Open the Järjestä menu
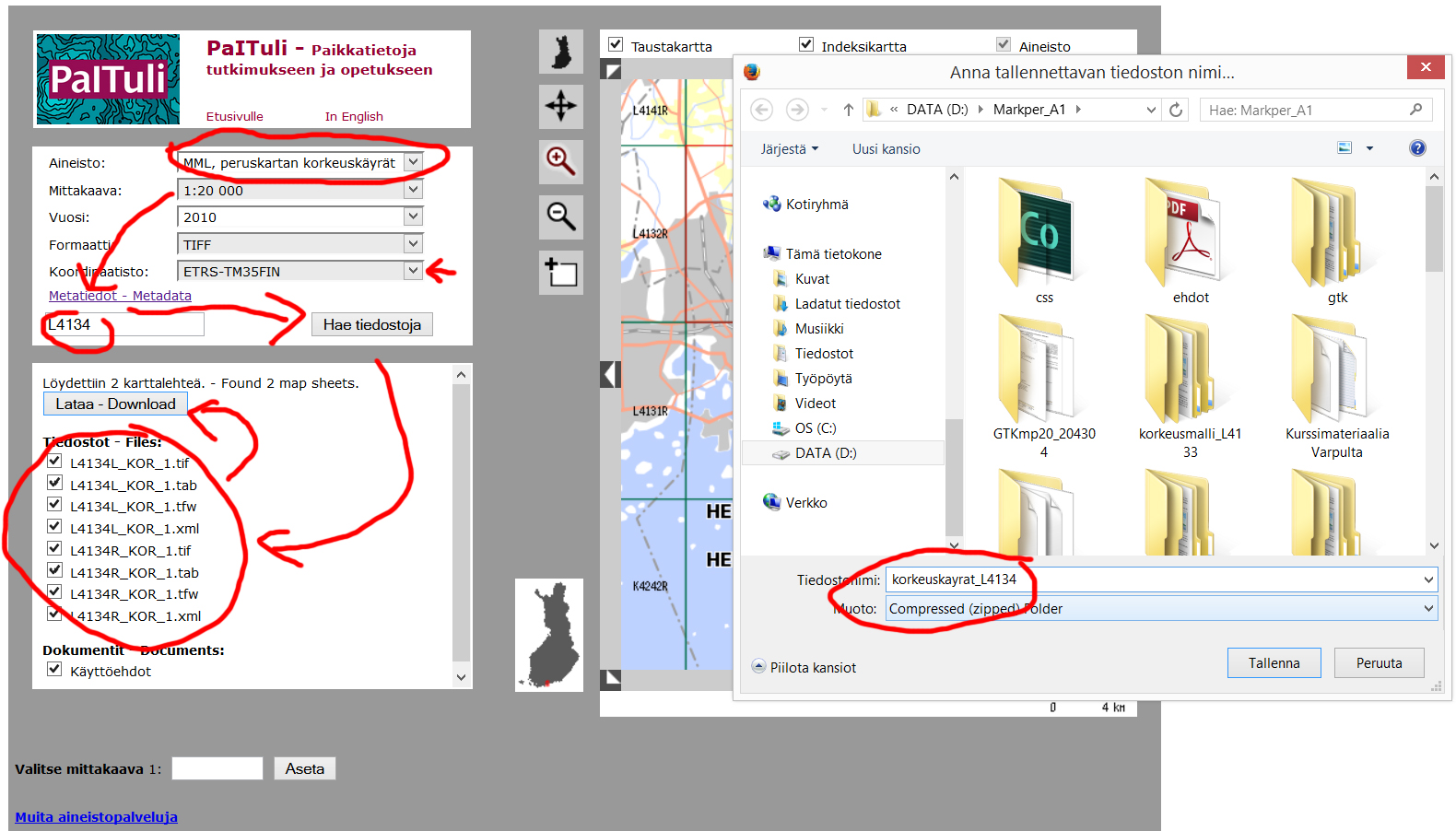1456x831 pixels. pos(790,149)
